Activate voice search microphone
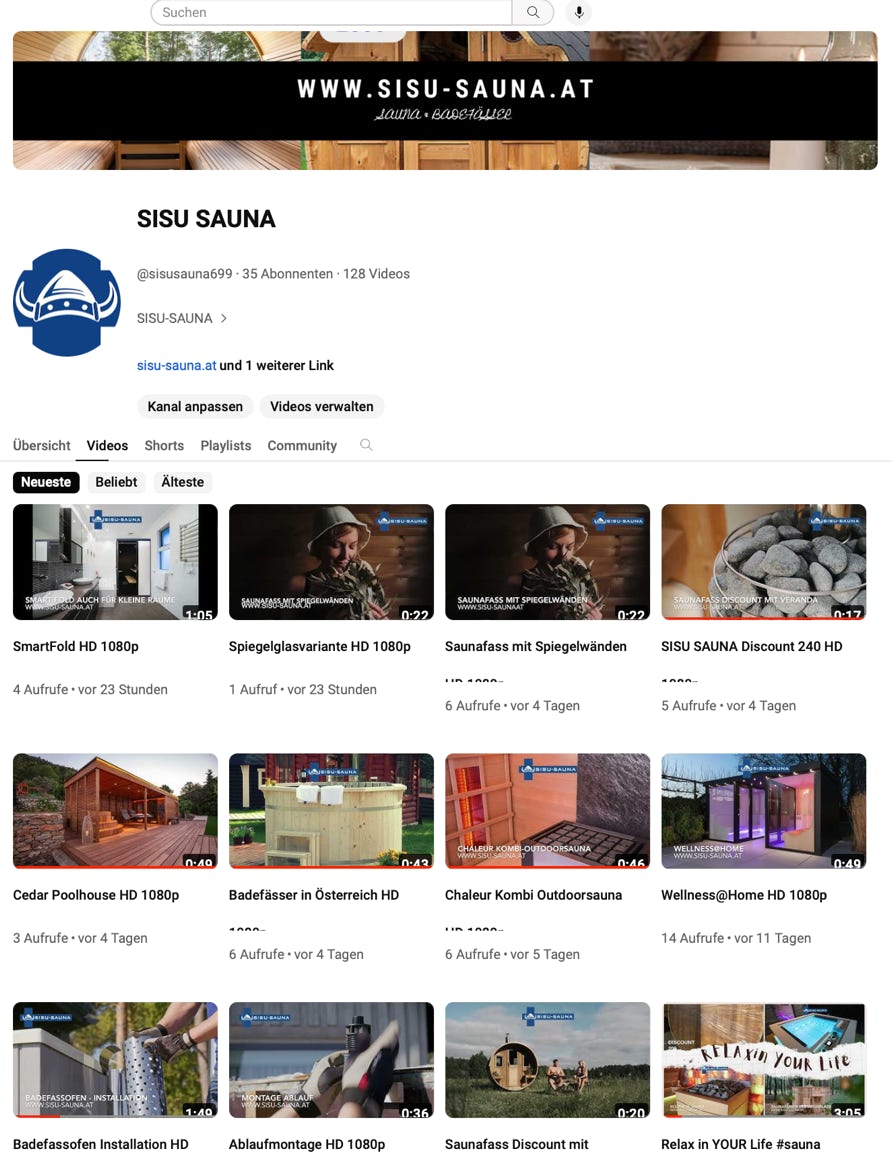 tap(579, 13)
